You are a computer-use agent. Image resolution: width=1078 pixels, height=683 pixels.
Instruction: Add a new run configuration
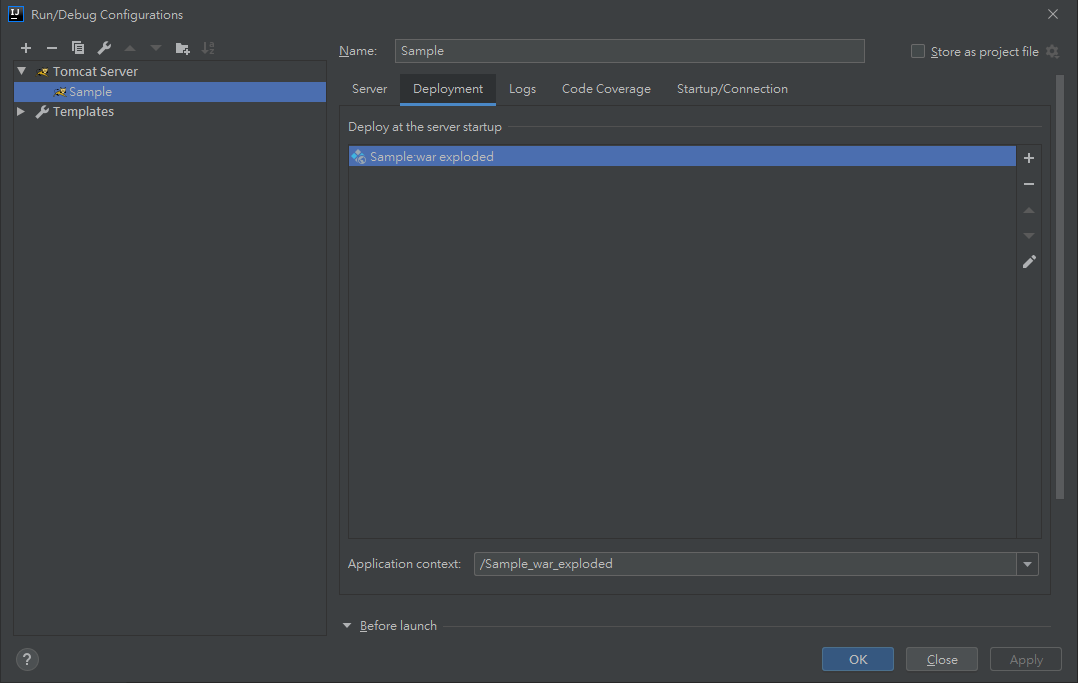coord(25,47)
